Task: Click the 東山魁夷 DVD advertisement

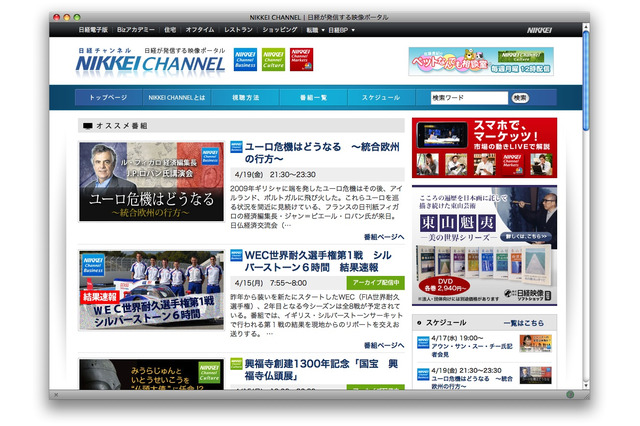Action: point(484,246)
